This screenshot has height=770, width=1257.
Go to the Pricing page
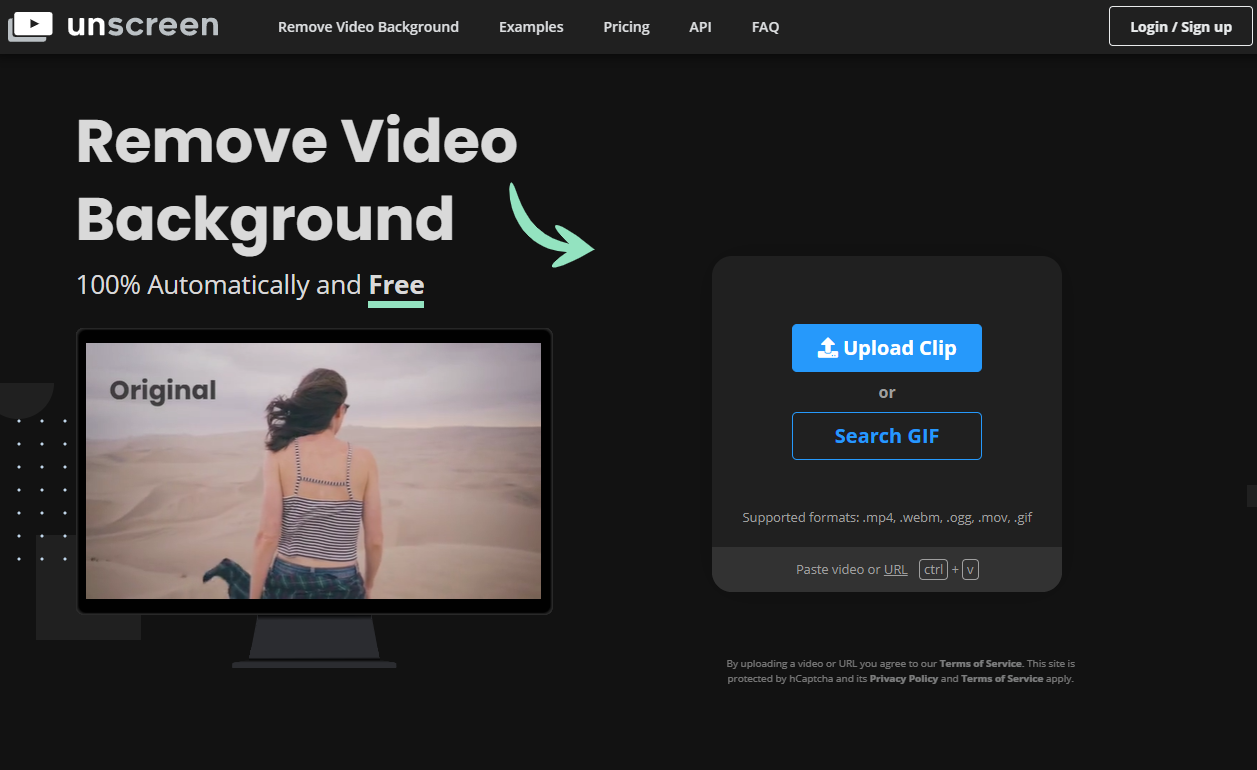click(626, 27)
